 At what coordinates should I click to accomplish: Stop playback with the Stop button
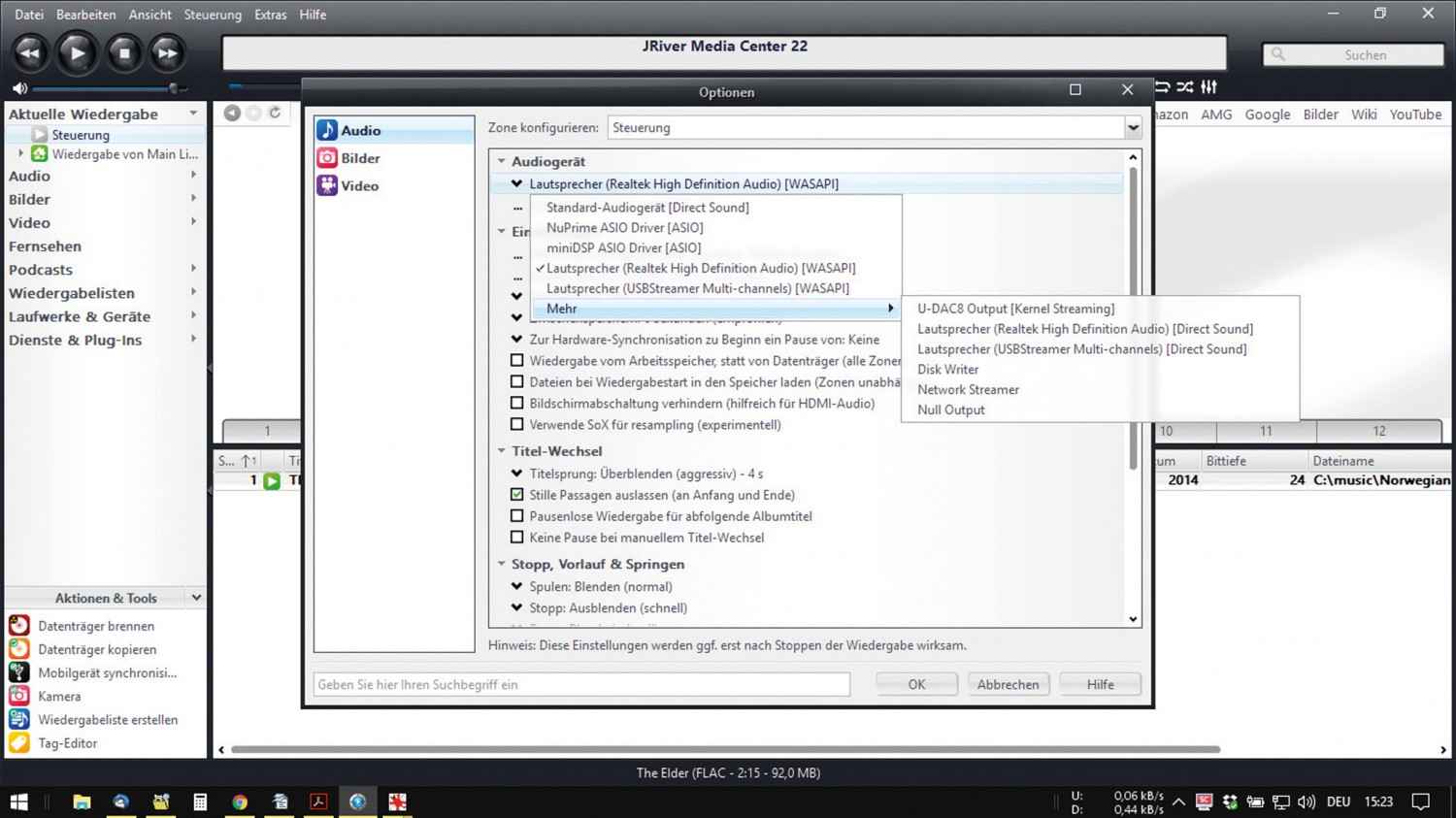(123, 53)
